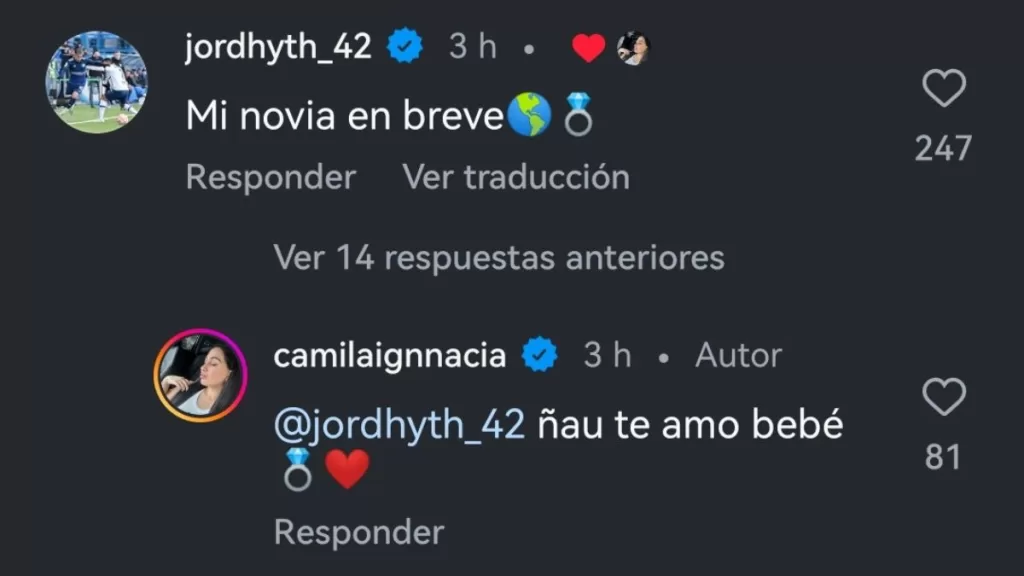Click the red heart liked-by-author icon
The height and width of the screenshot is (576, 1024).
click(x=588, y=48)
